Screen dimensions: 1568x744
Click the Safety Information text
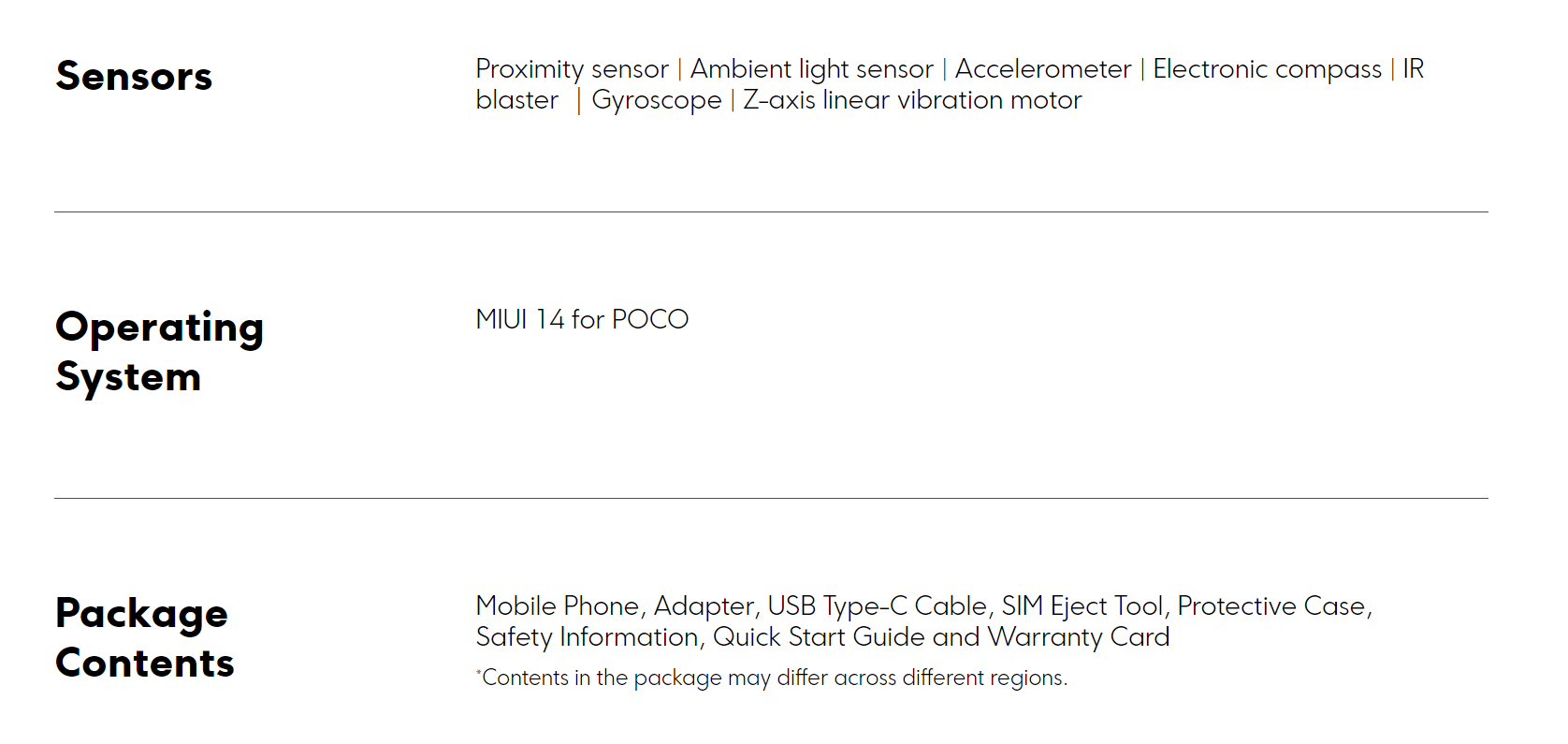pyautogui.click(x=587, y=637)
